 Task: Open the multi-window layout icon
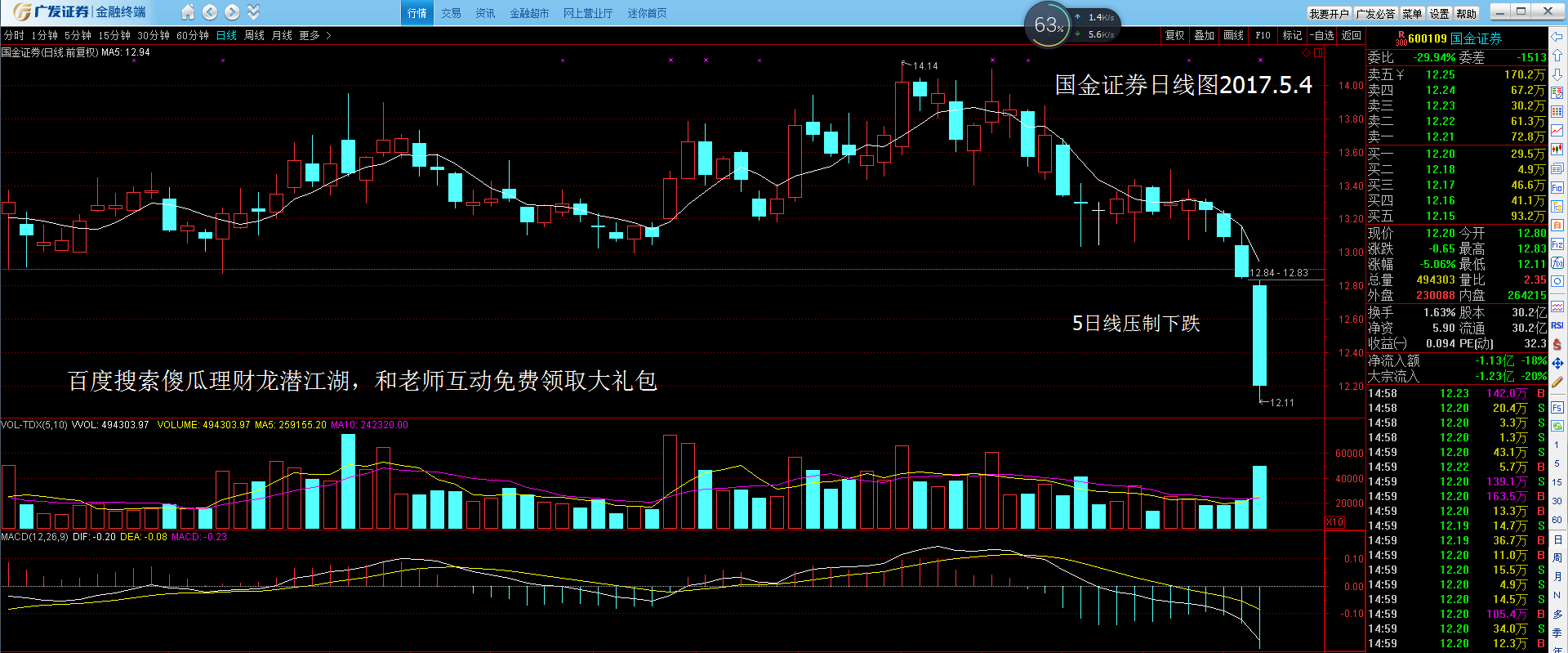[1557, 168]
